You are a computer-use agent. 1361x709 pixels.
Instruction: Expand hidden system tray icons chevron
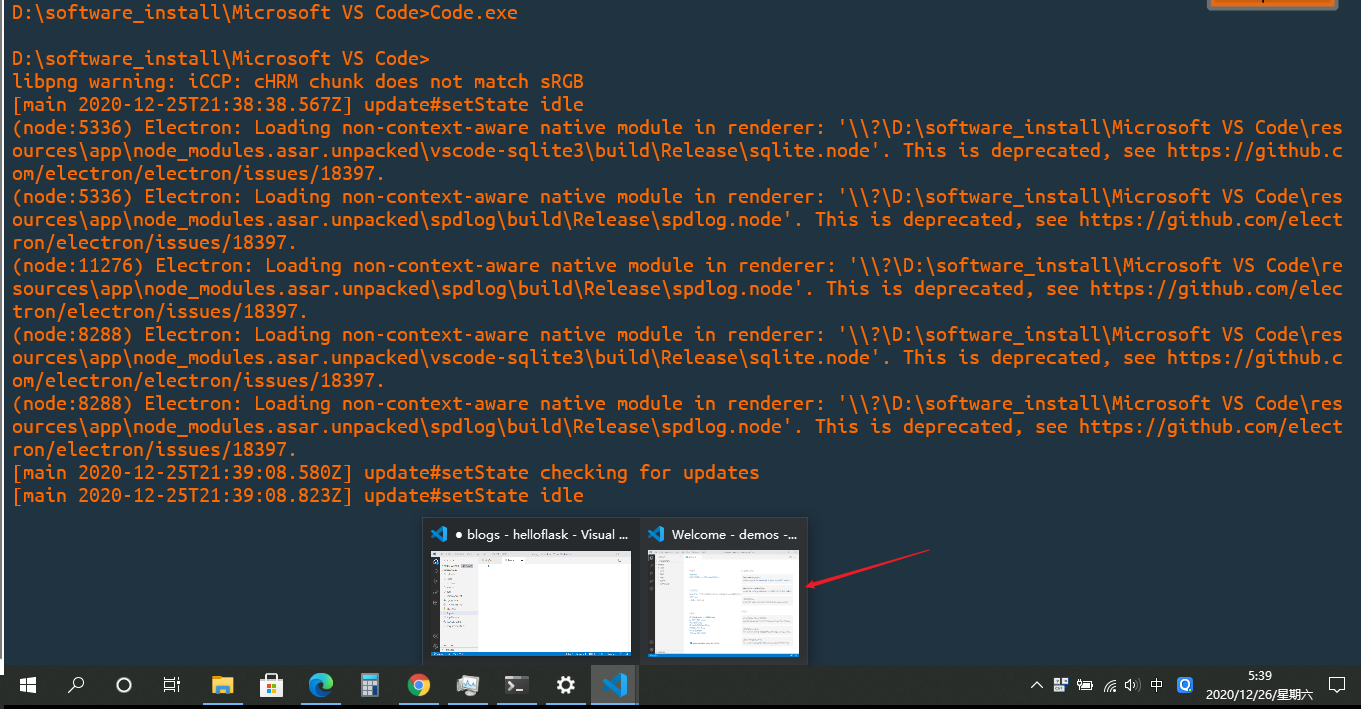click(x=1036, y=685)
